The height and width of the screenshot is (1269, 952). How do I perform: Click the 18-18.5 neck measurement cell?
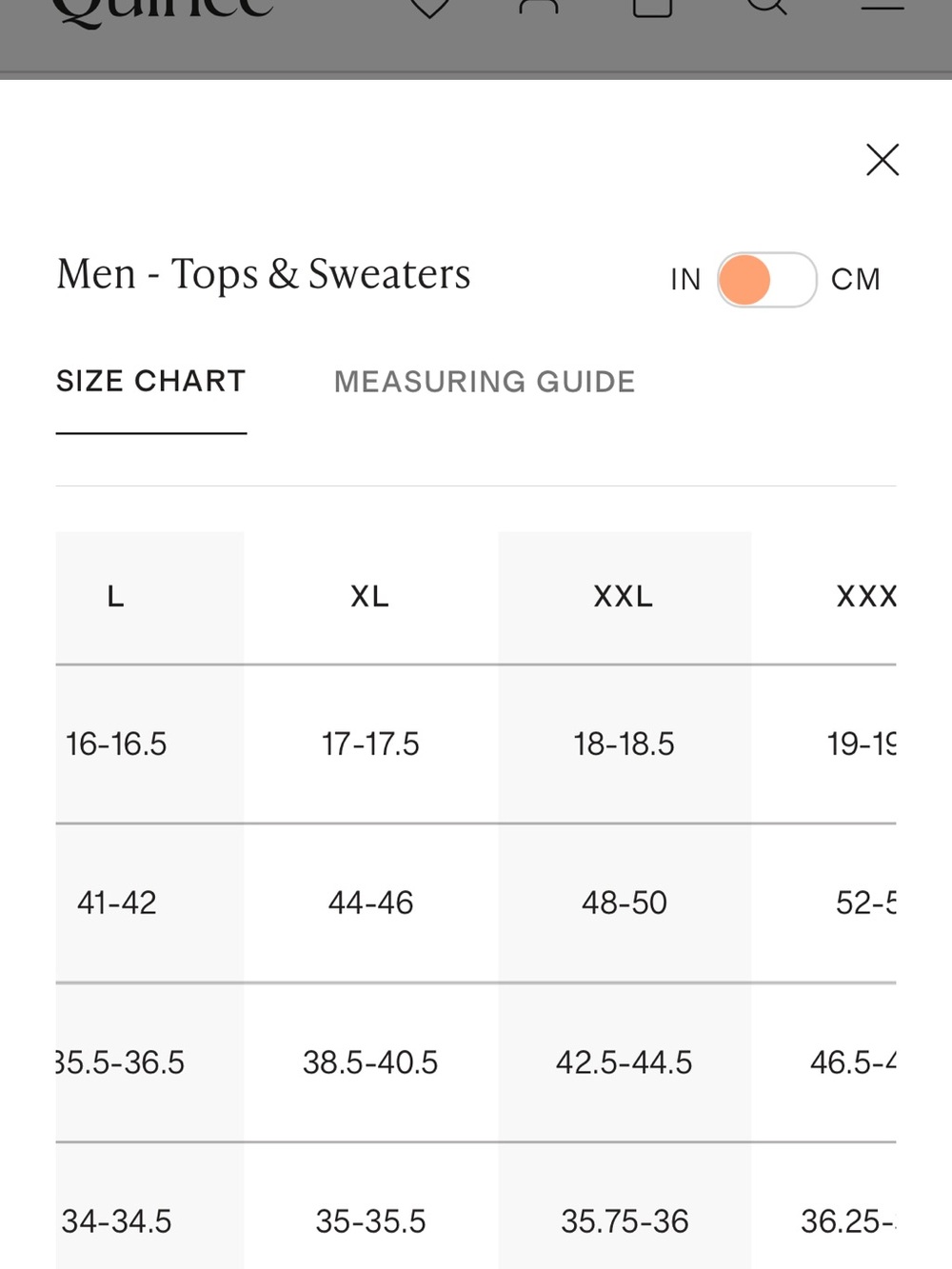tap(625, 744)
